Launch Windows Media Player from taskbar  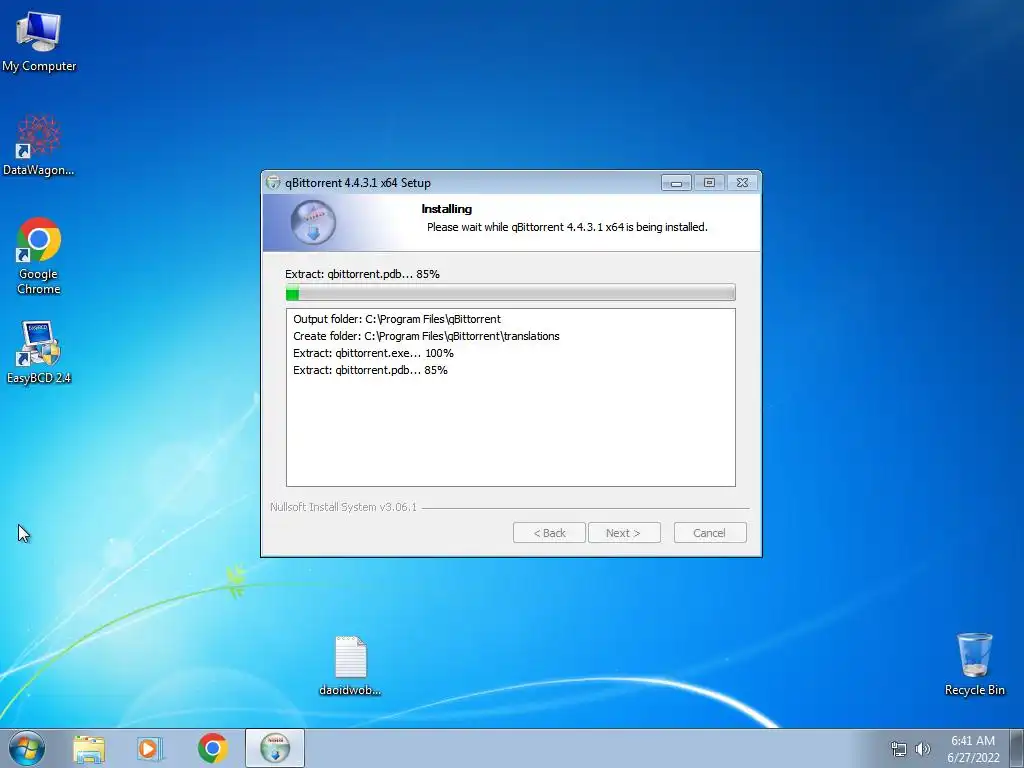point(150,748)
